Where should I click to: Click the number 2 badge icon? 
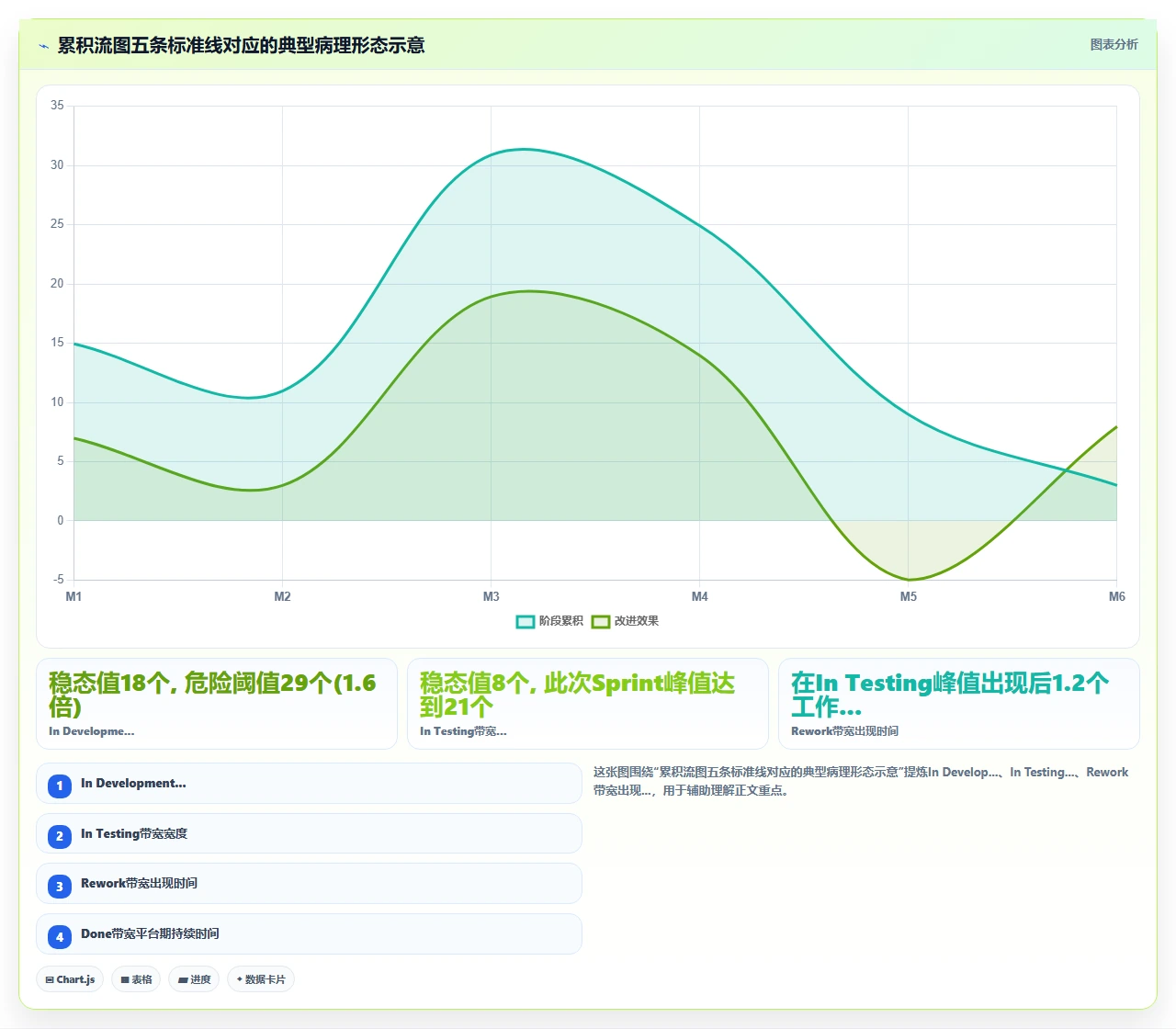[x=60, y=836]
